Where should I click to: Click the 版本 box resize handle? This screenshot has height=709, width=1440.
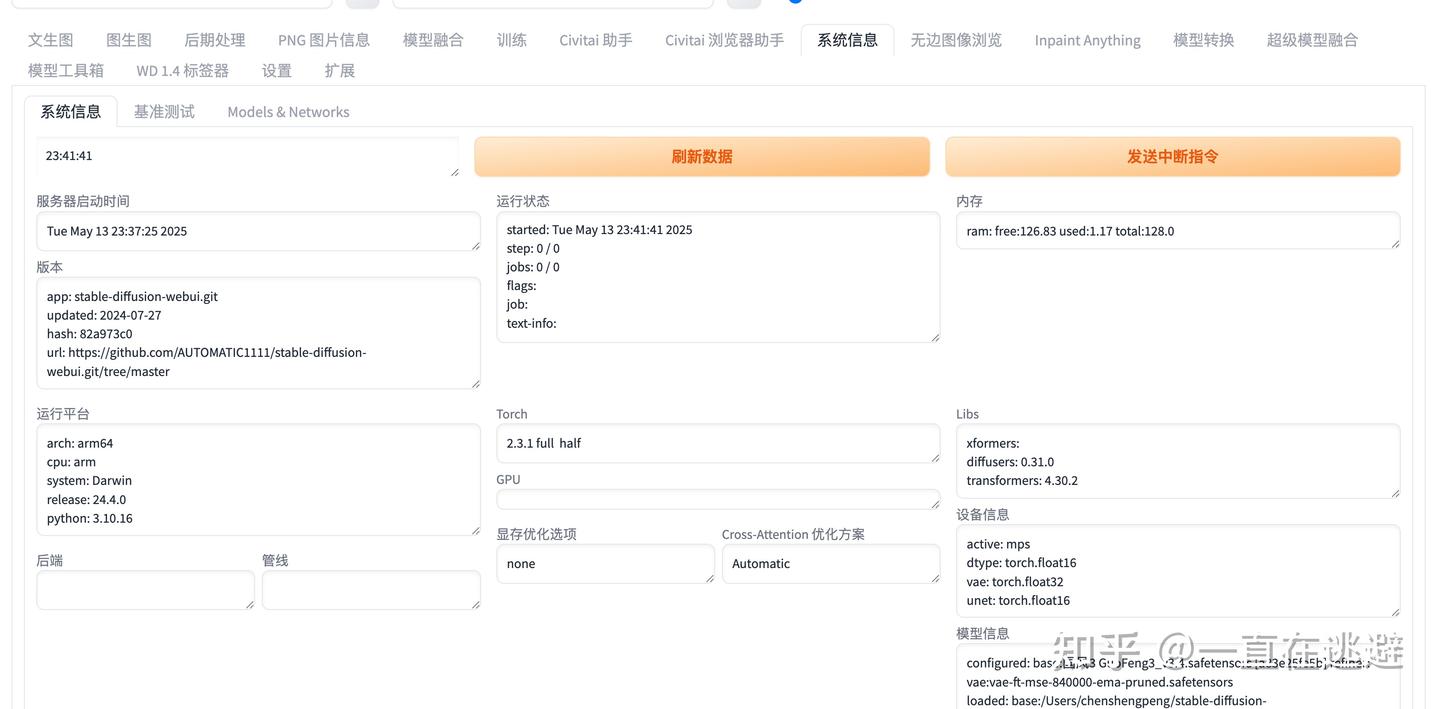475,383
